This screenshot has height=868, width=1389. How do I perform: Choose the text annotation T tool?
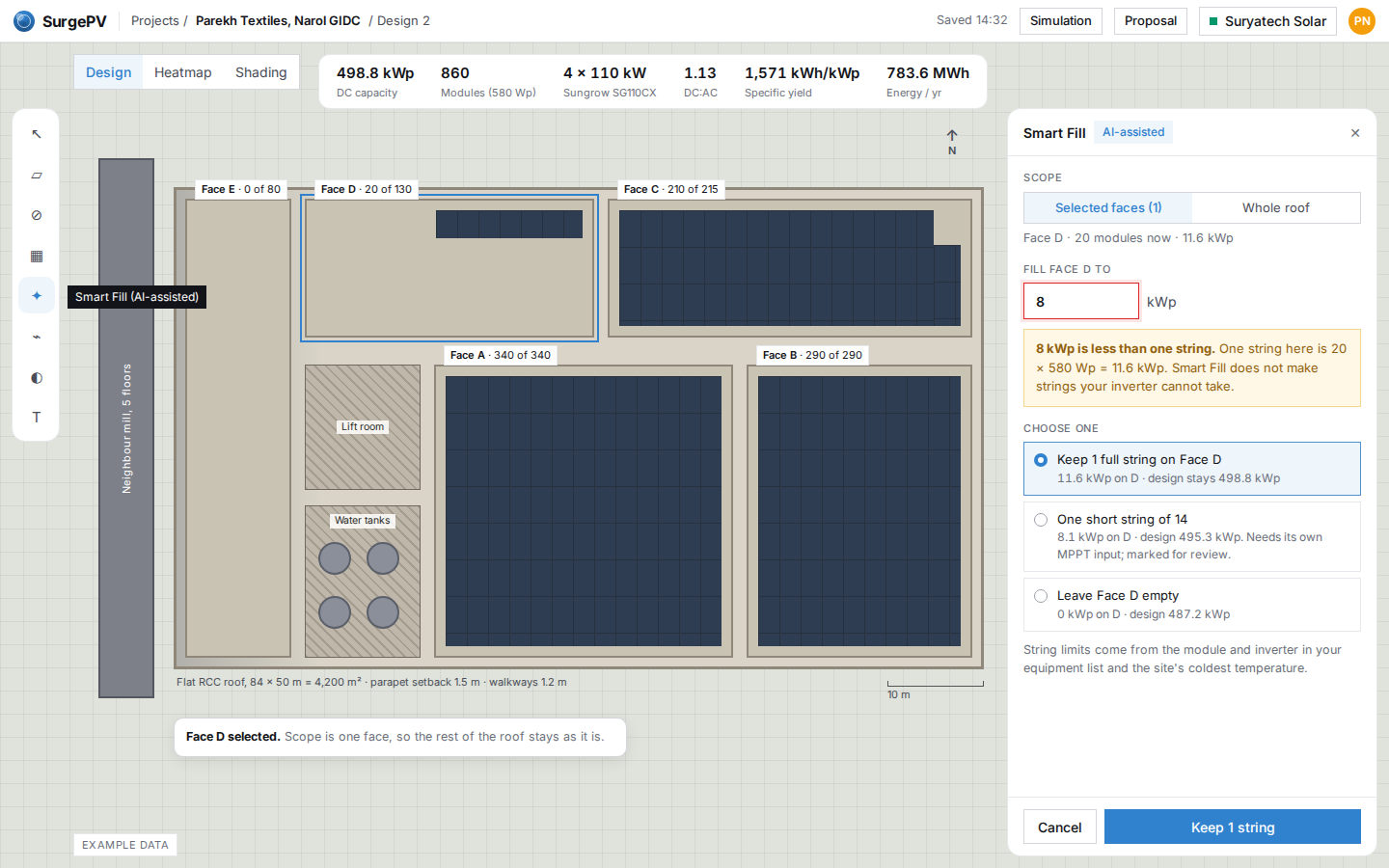pos(37,418)
